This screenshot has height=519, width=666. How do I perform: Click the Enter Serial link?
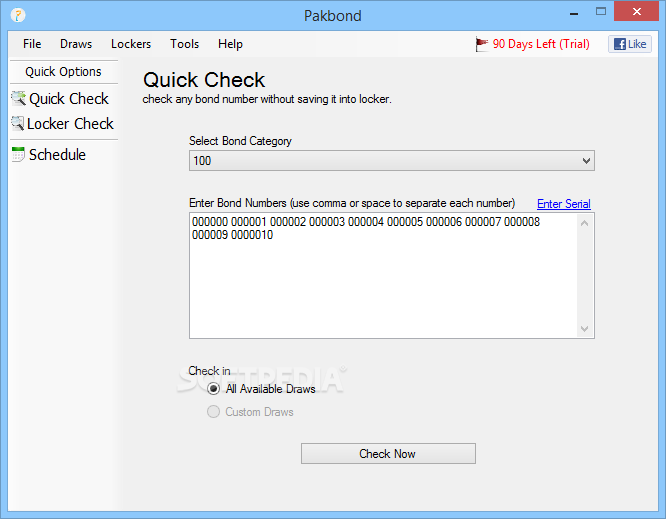tap(564, 204)
